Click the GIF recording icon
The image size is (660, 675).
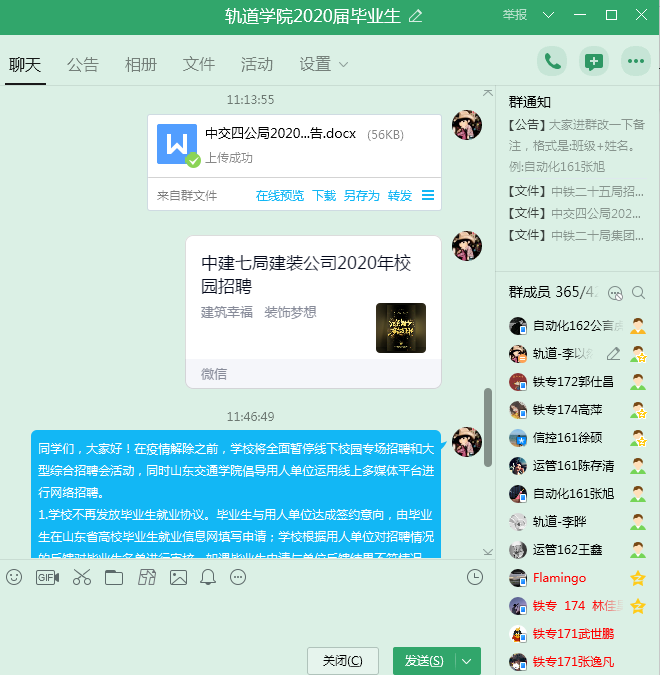click(47, 577)
